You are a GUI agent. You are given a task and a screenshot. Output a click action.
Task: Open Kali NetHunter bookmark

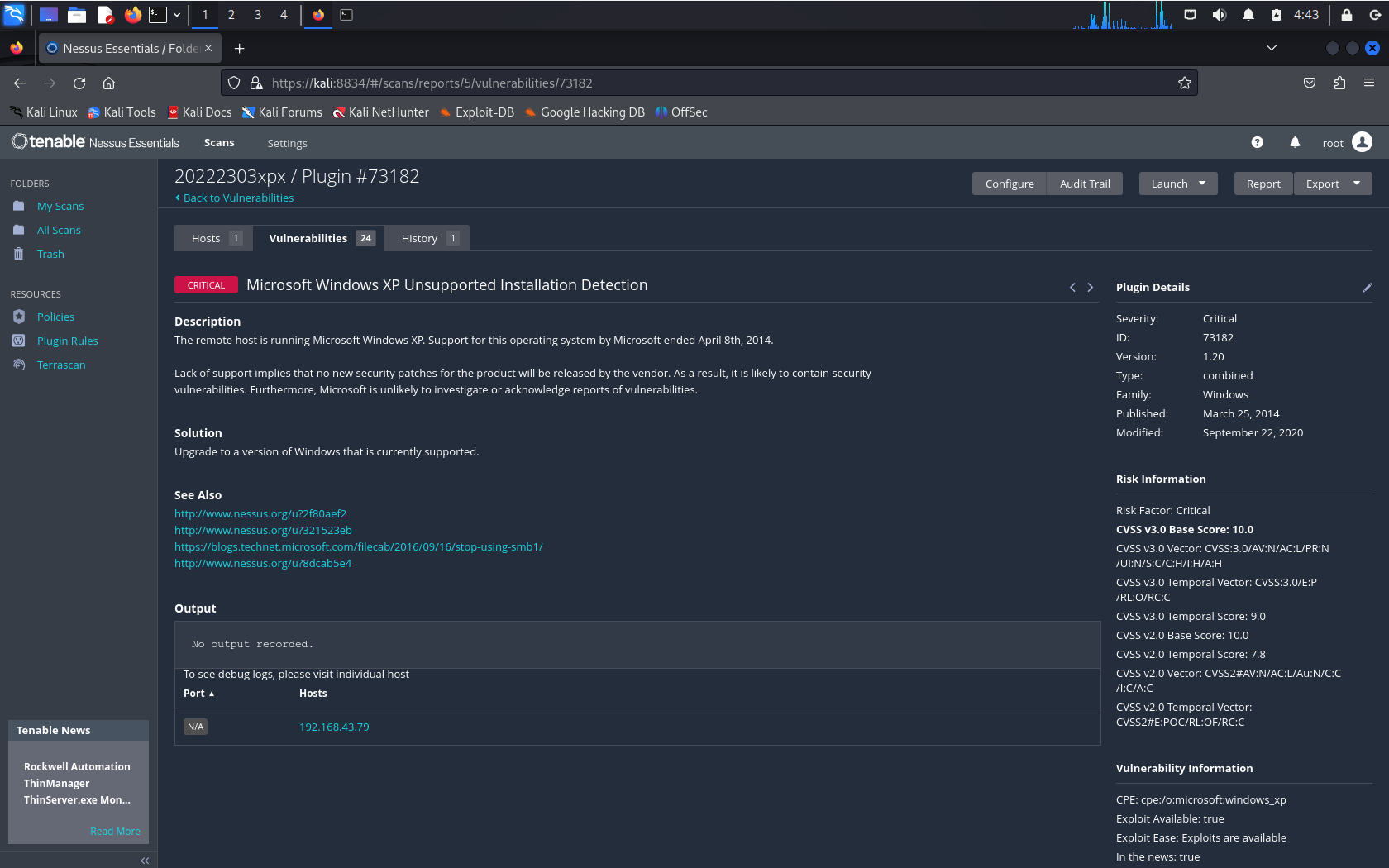coord(380,112)
